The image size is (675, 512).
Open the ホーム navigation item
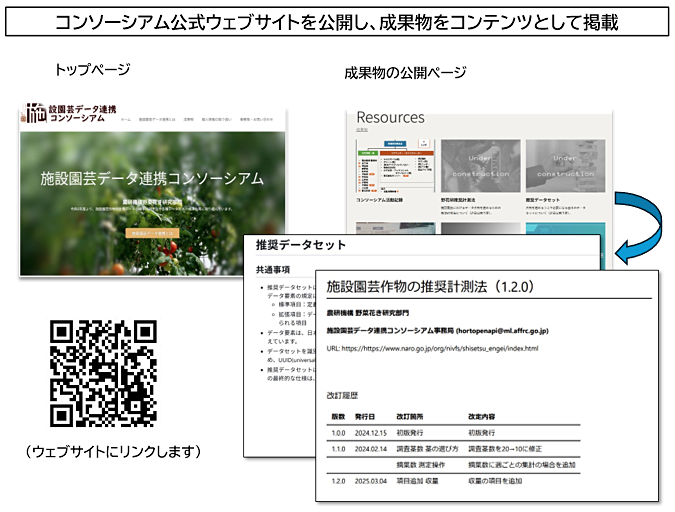tap(125, 118)
